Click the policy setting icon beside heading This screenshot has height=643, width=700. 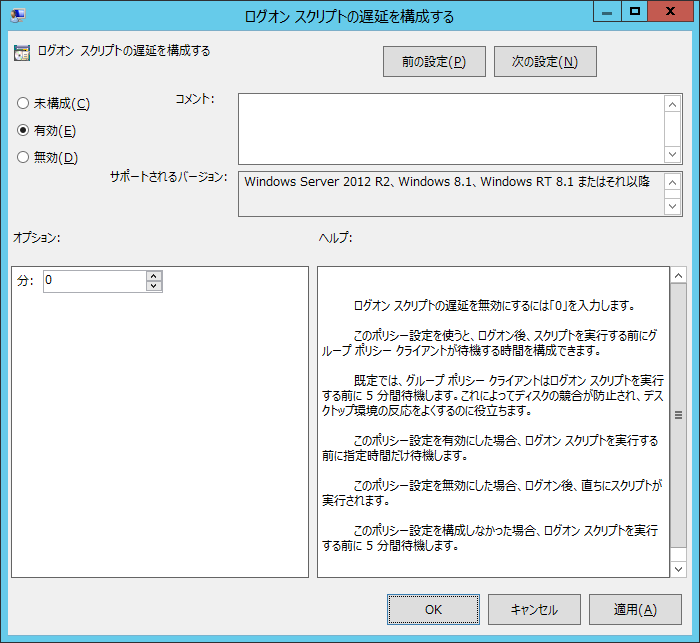pyautogui.click(x=21, y=53)
